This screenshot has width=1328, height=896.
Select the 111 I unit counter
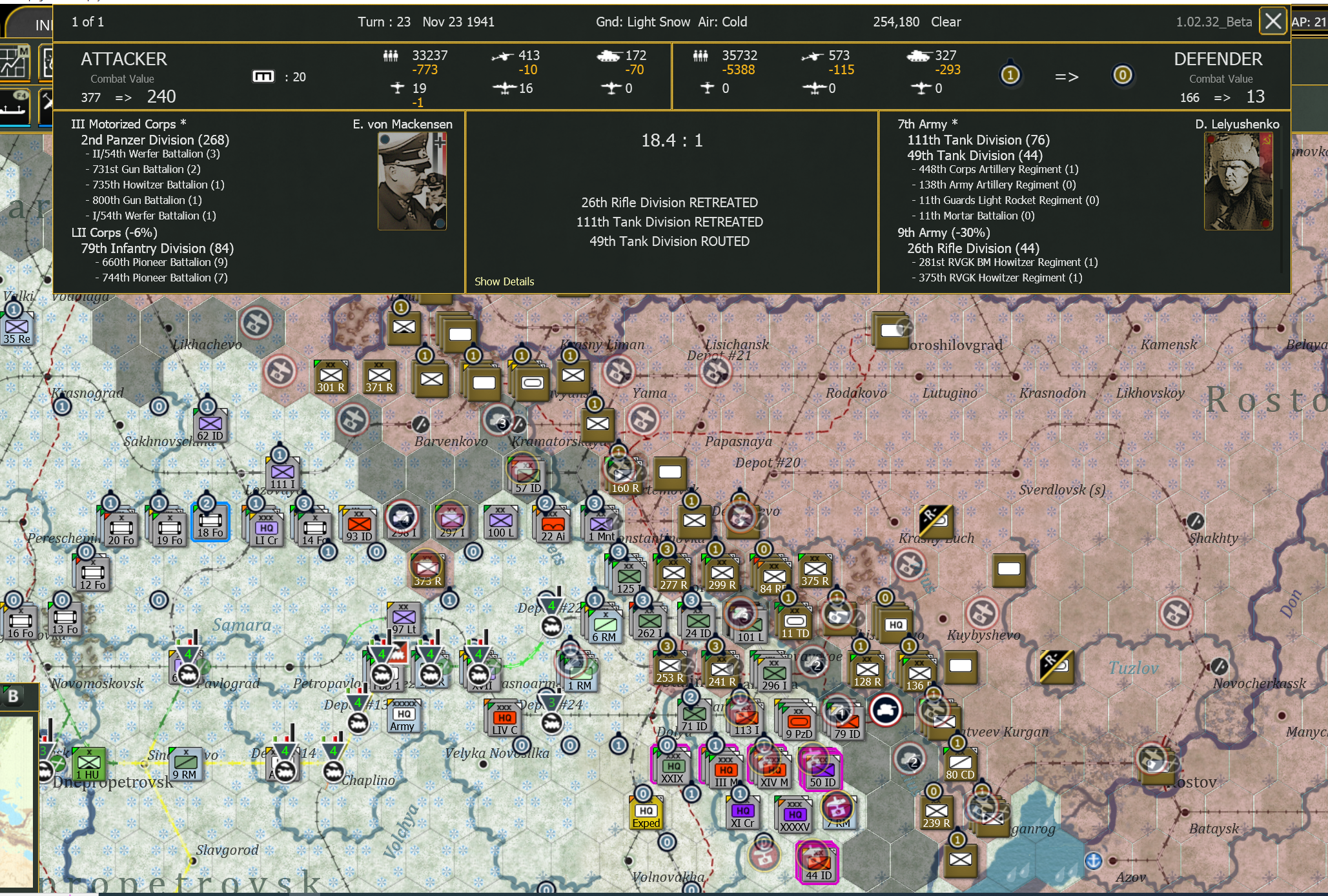point(282,474)
